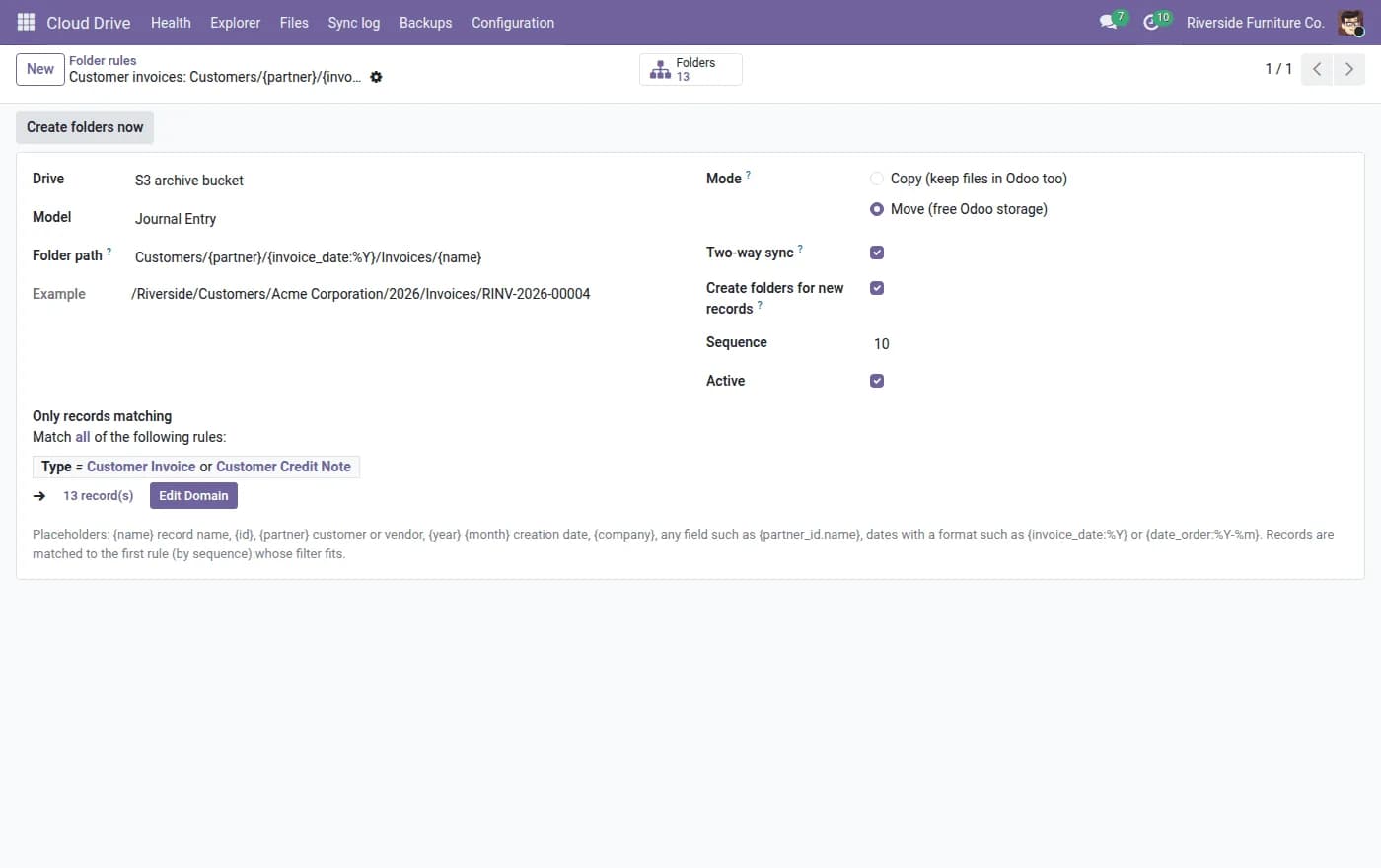Click the Mode help question mark
The width and height of the screenshot is (1381, 868).
point(748,175)
